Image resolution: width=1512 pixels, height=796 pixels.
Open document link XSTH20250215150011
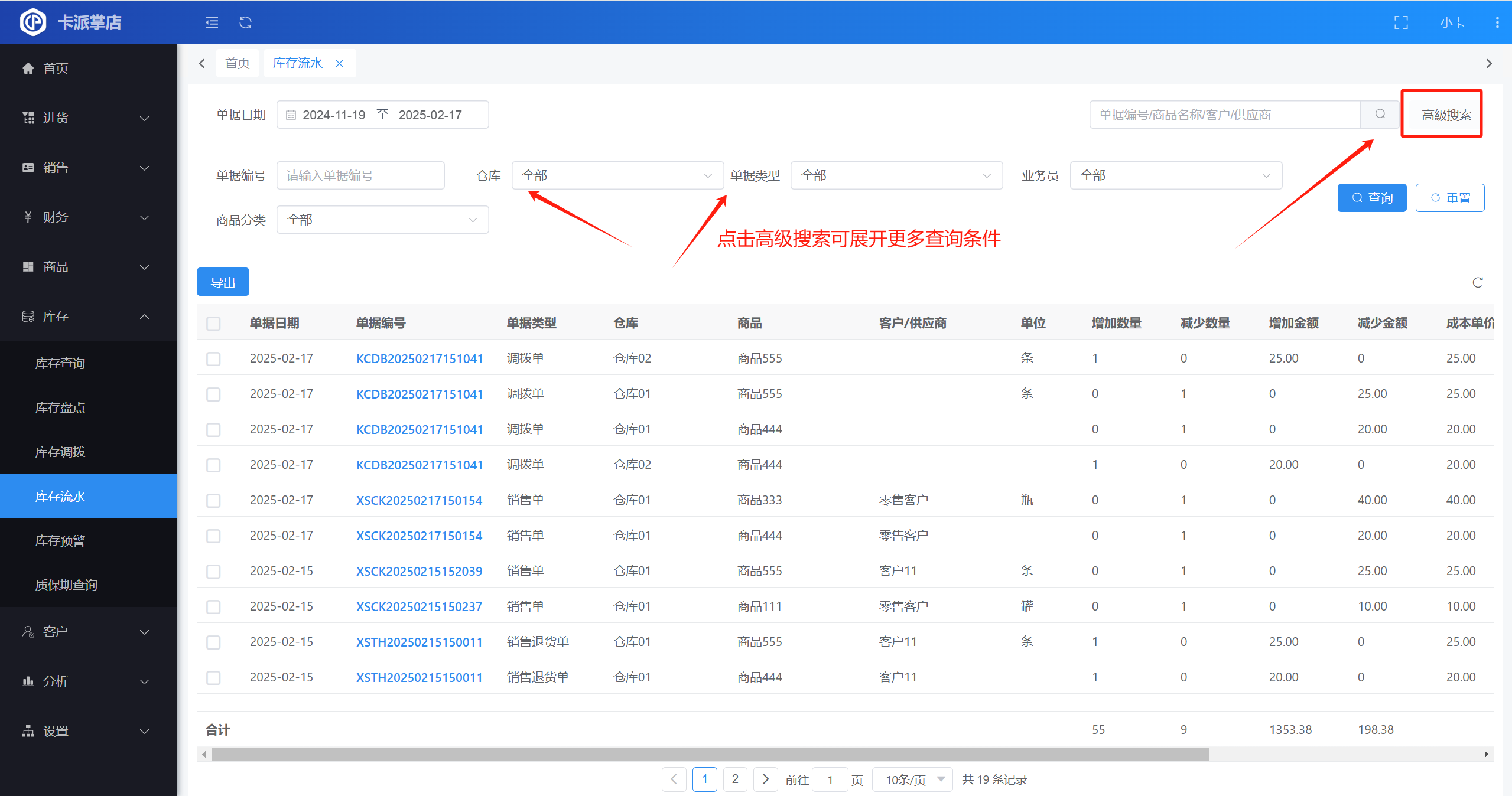click(x=419, y=642)
